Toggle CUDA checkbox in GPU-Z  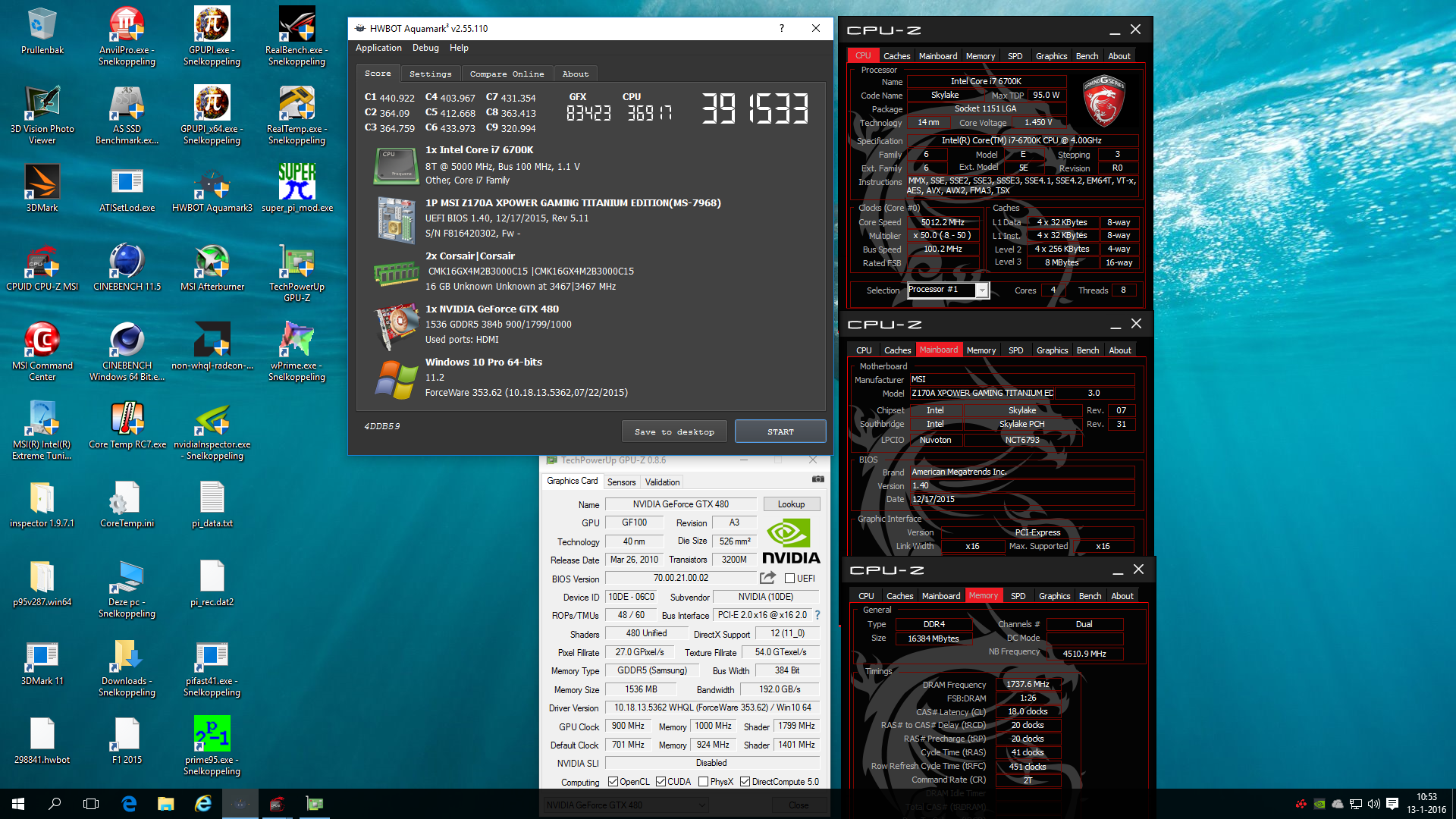[x=661, y=782]
